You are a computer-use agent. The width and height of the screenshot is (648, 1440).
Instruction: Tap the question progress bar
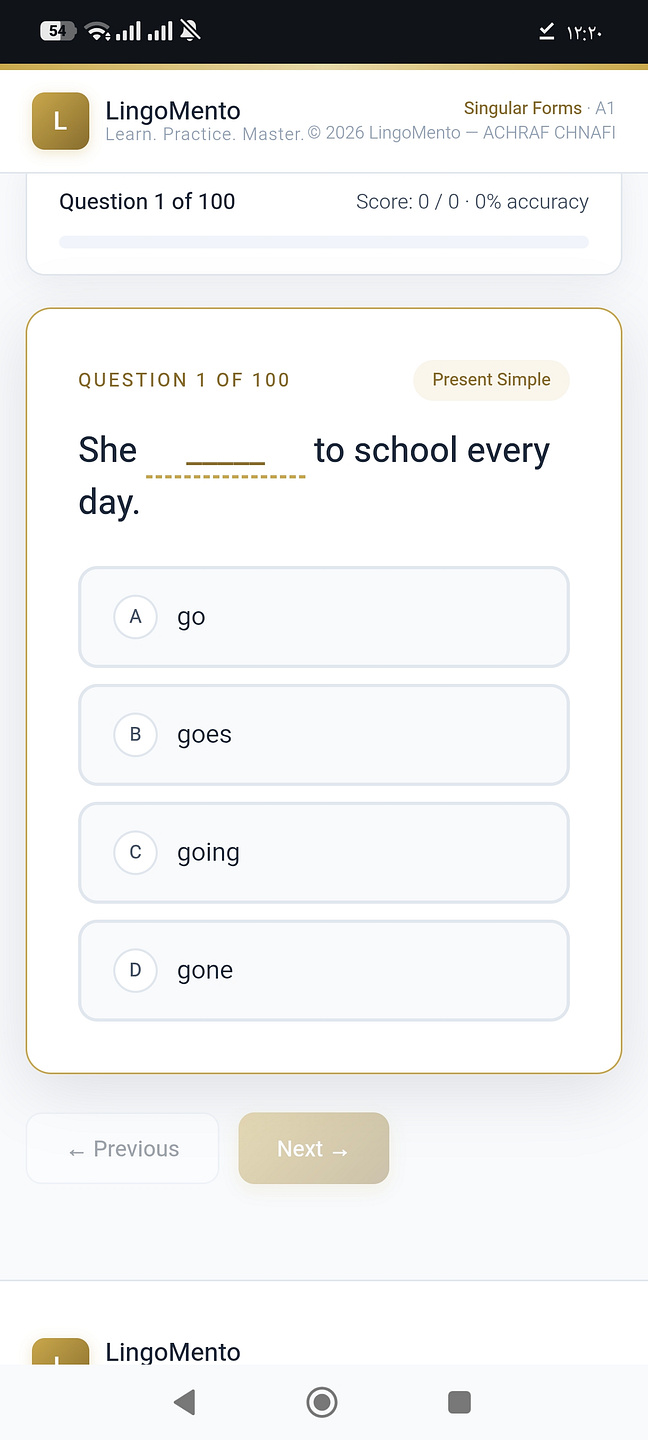(324, 242)
